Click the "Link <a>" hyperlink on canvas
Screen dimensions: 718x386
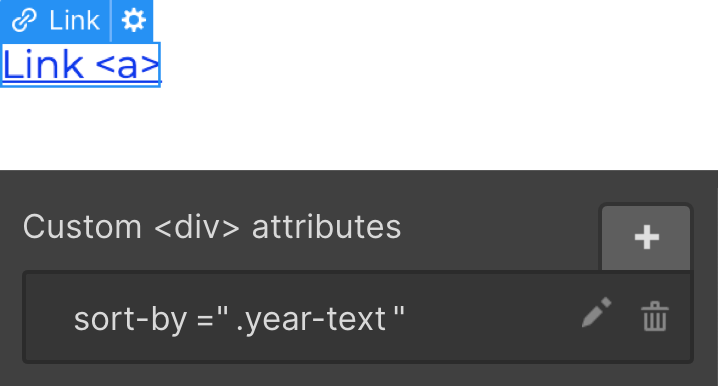coord(81,65)
